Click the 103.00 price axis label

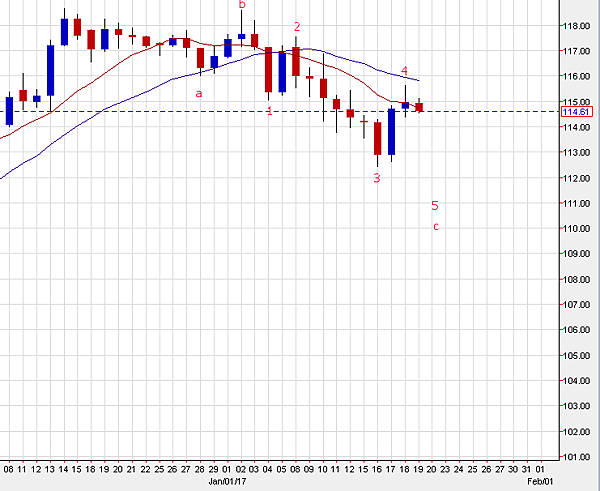click(576, 406)
